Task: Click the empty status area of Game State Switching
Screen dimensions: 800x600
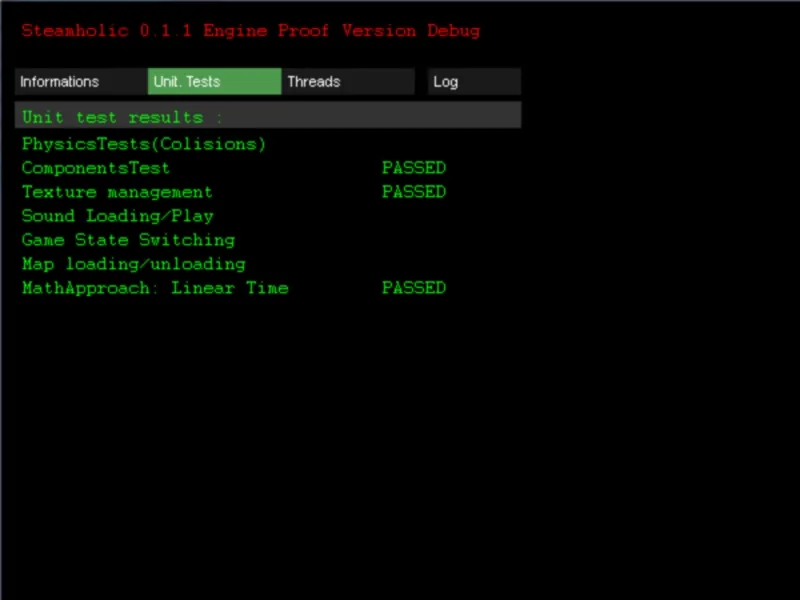Action: (x=414, y=240)
